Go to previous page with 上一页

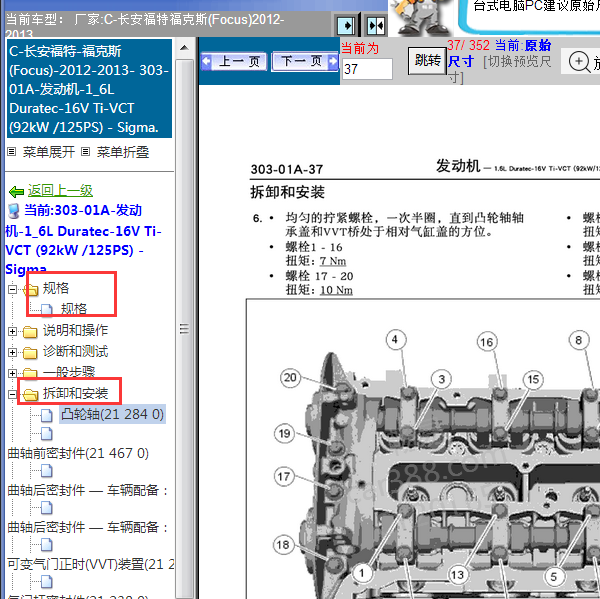(235, 62)
